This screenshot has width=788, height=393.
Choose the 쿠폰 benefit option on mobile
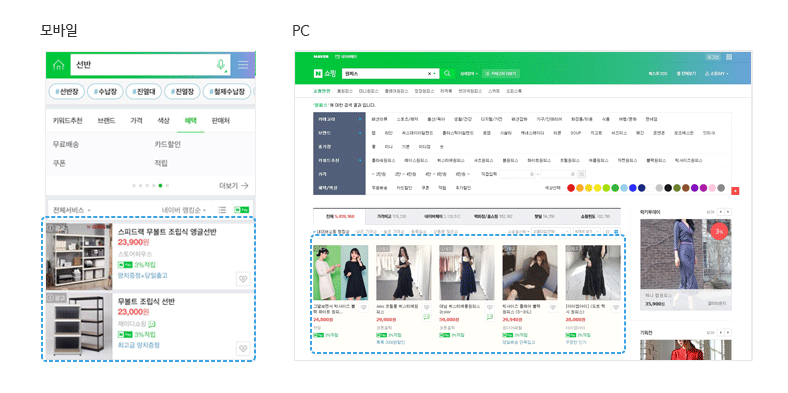tap(59, 163)
